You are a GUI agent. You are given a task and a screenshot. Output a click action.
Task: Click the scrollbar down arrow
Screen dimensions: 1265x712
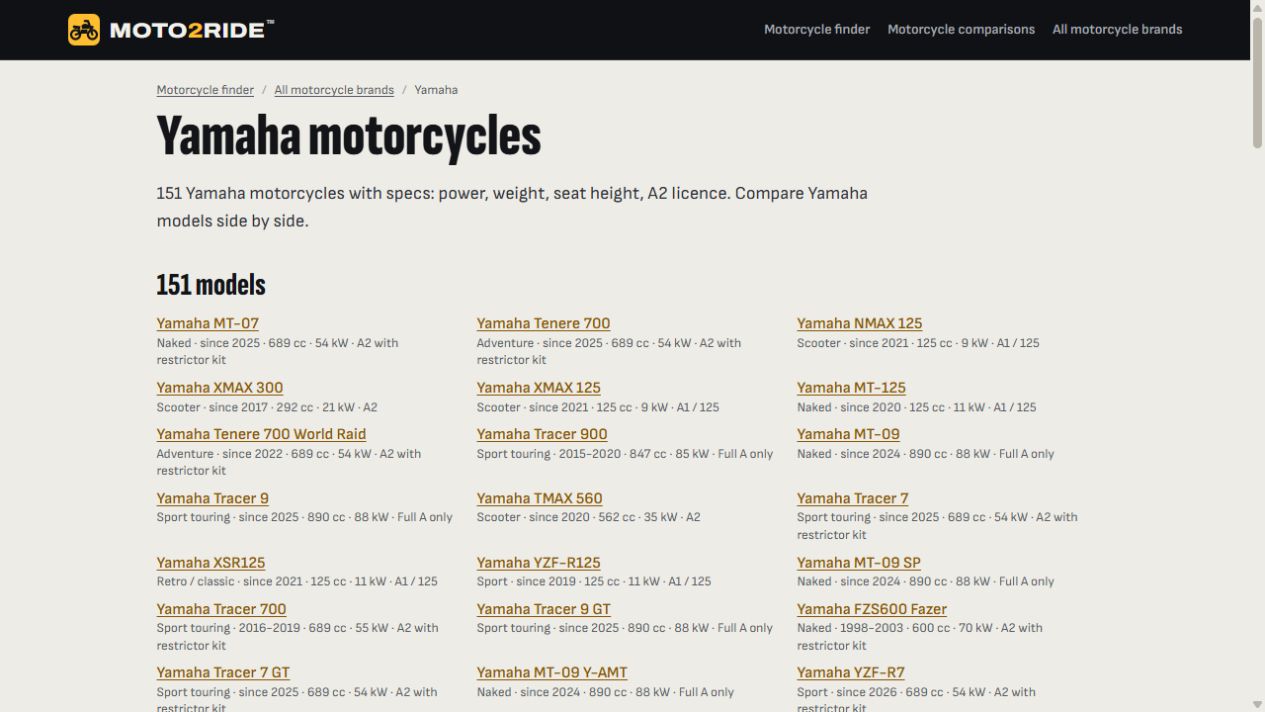[x=1257, y=704]
